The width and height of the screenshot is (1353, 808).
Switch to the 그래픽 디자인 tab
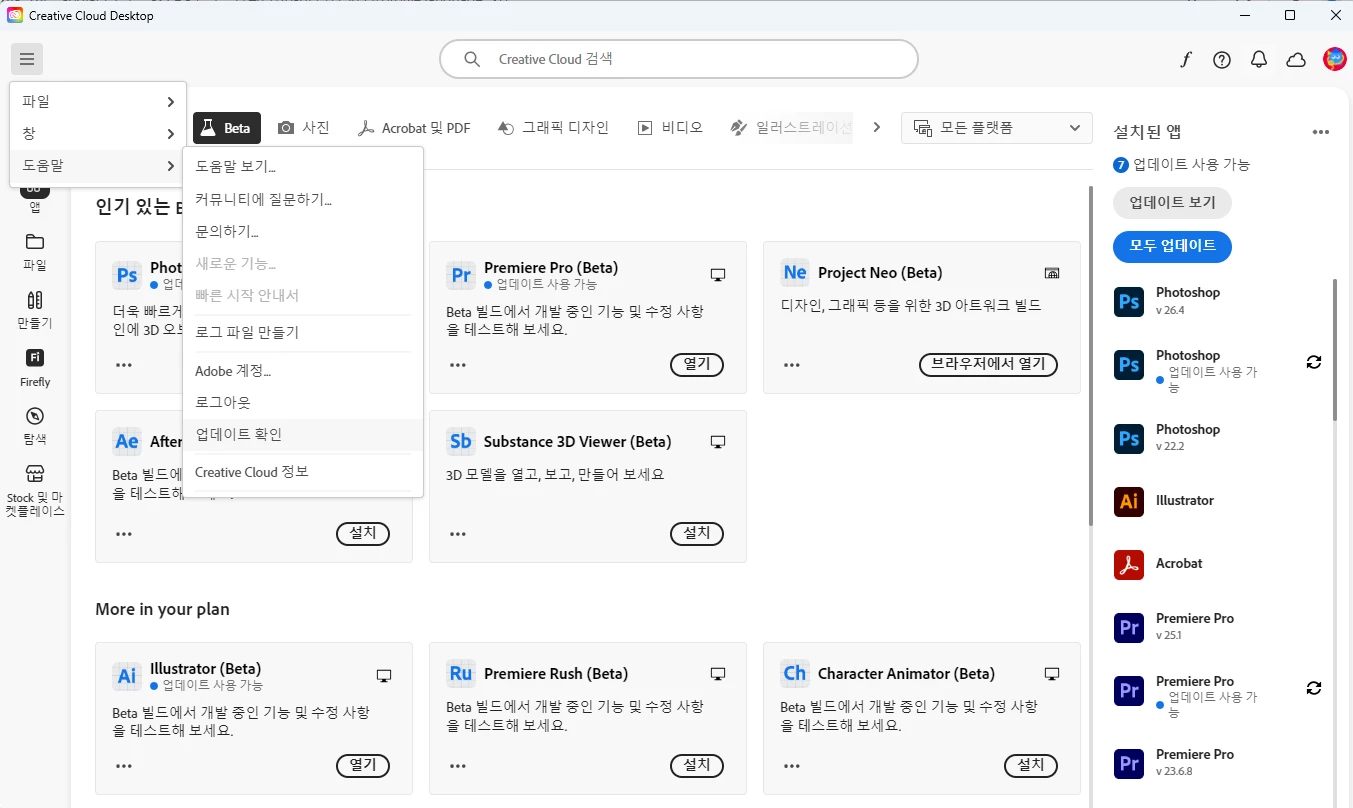point(553,128)
